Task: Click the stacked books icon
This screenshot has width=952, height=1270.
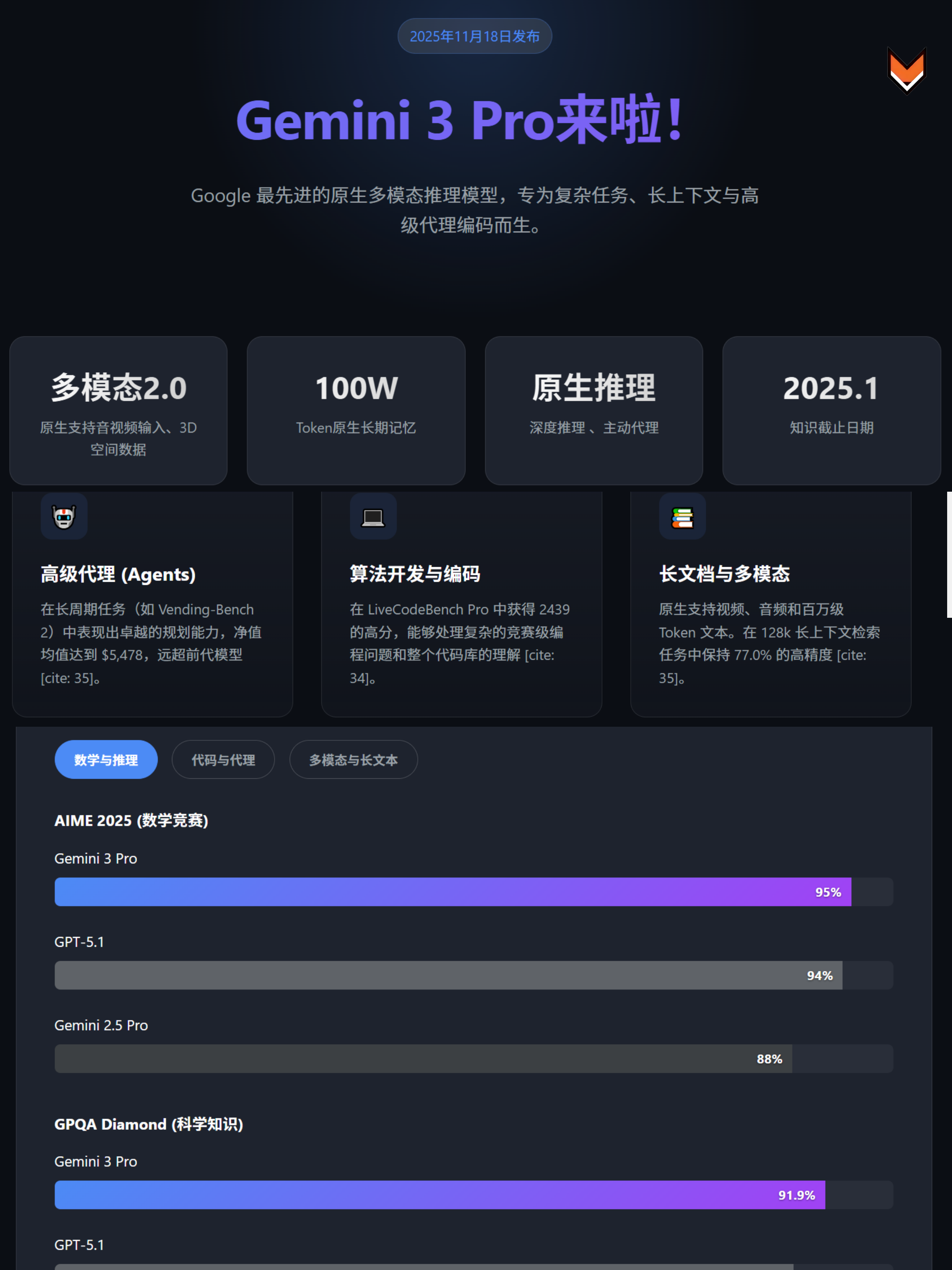Action: pyautogui.click(x=682, y=517)
